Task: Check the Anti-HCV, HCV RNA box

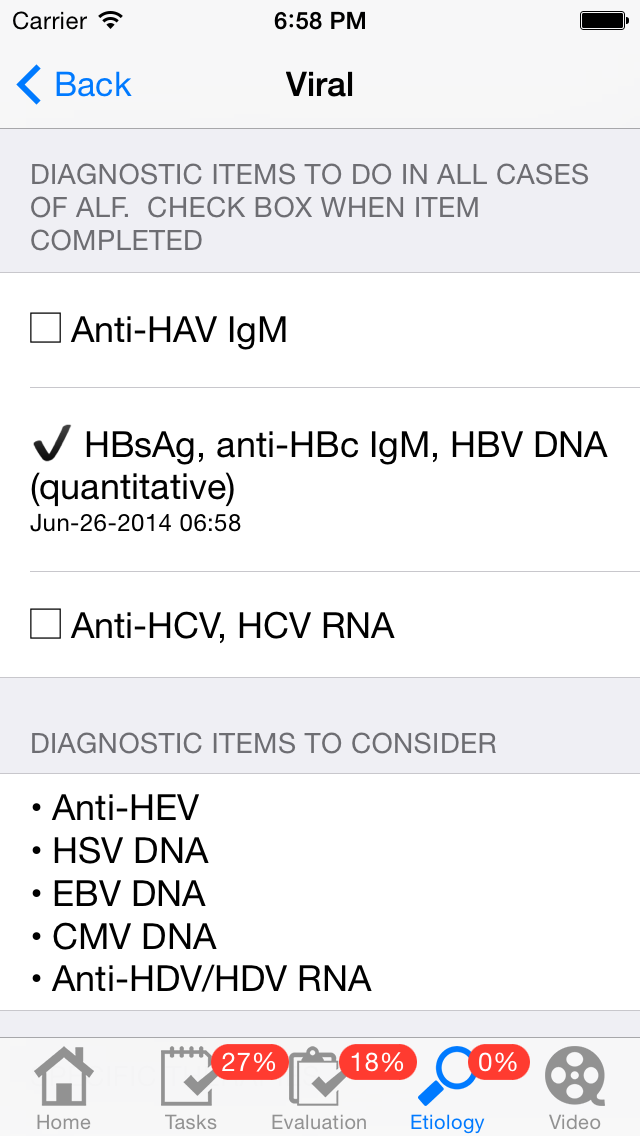Action: pos(45,624)
